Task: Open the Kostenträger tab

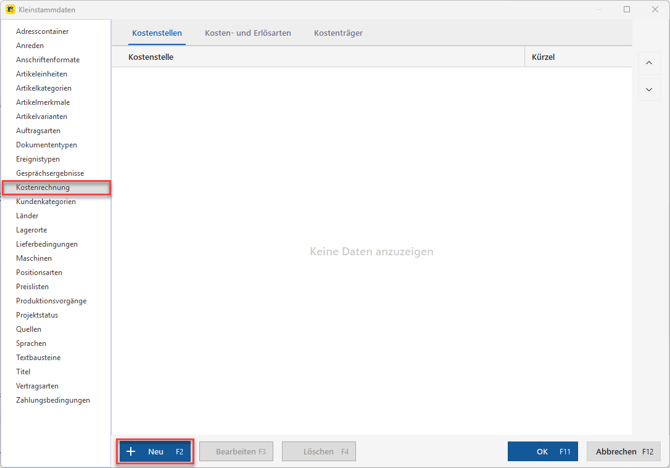Action: coord(338,33)
